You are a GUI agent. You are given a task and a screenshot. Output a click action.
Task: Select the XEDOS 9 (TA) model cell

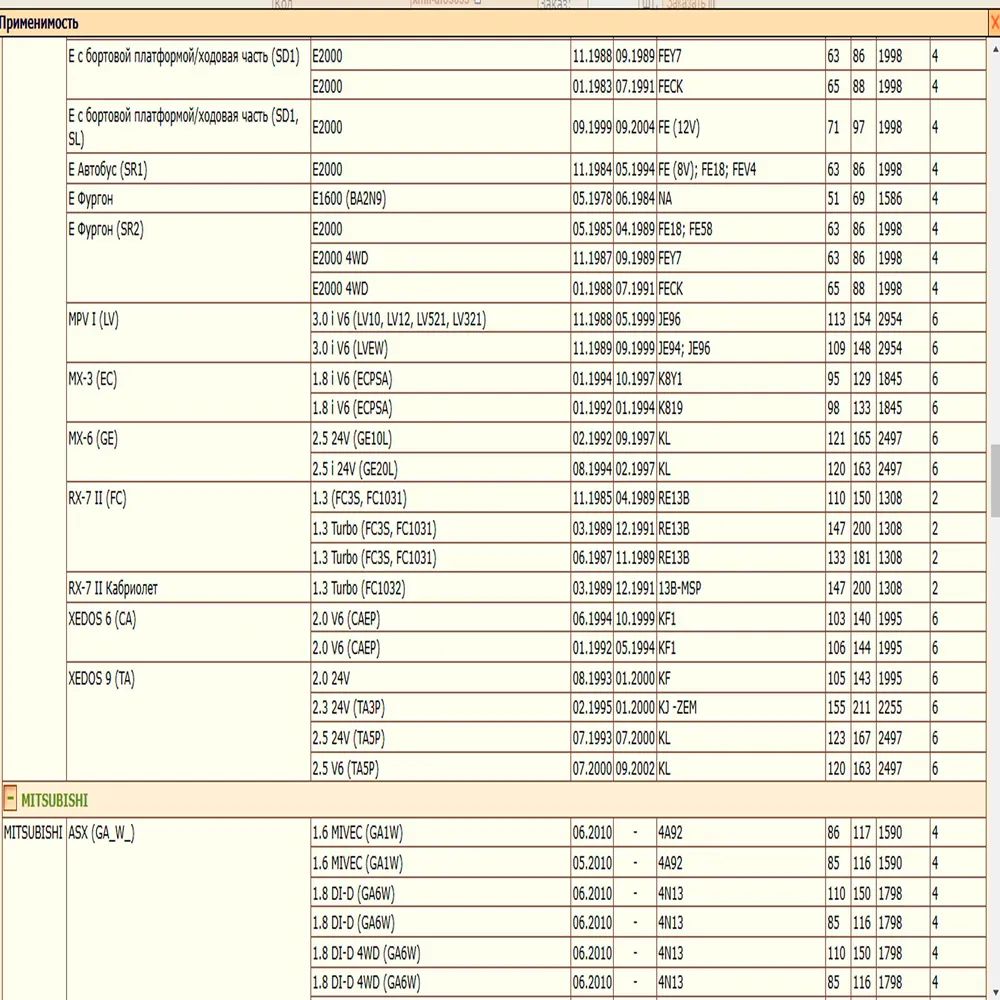[x=101, y=678]
